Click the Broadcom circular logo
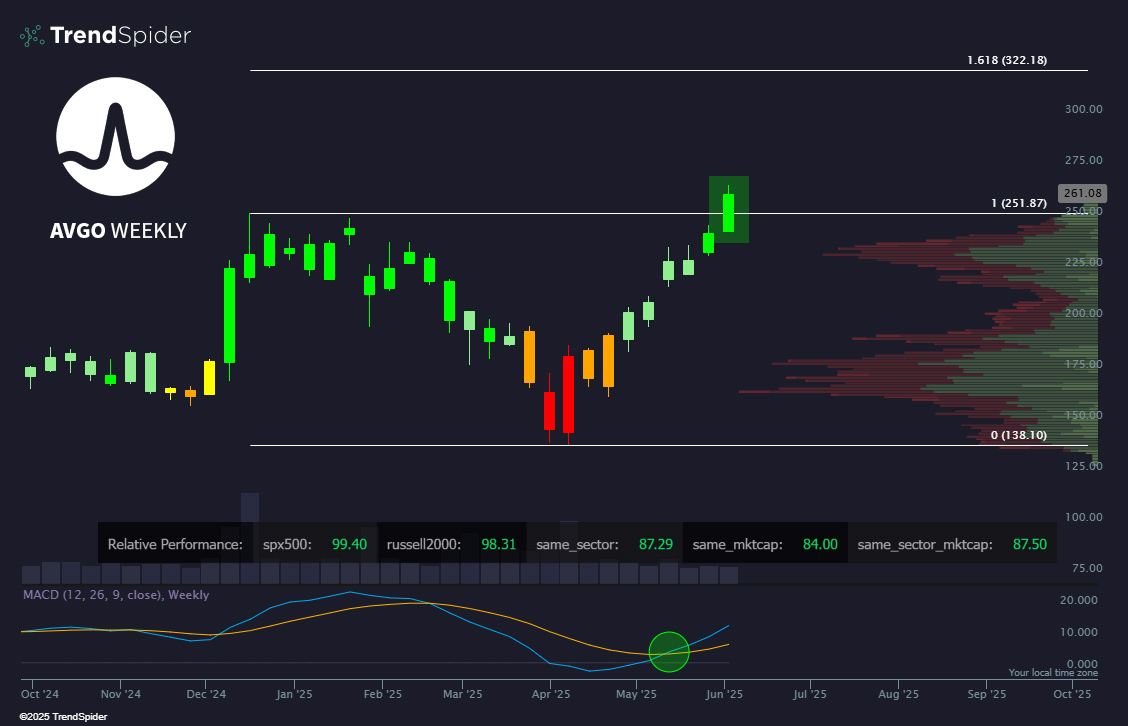1128x726 pixels. [116, 137]
